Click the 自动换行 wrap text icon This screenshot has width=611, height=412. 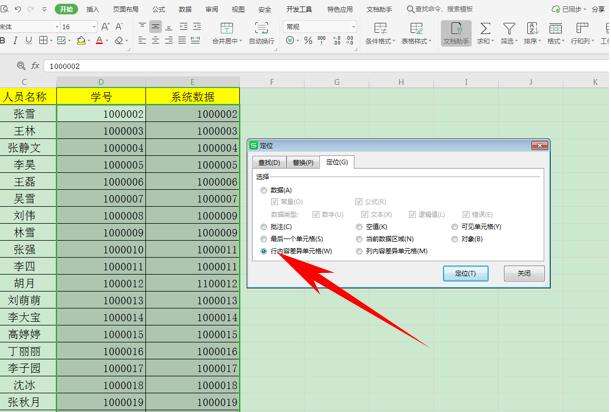coord(261,28)
